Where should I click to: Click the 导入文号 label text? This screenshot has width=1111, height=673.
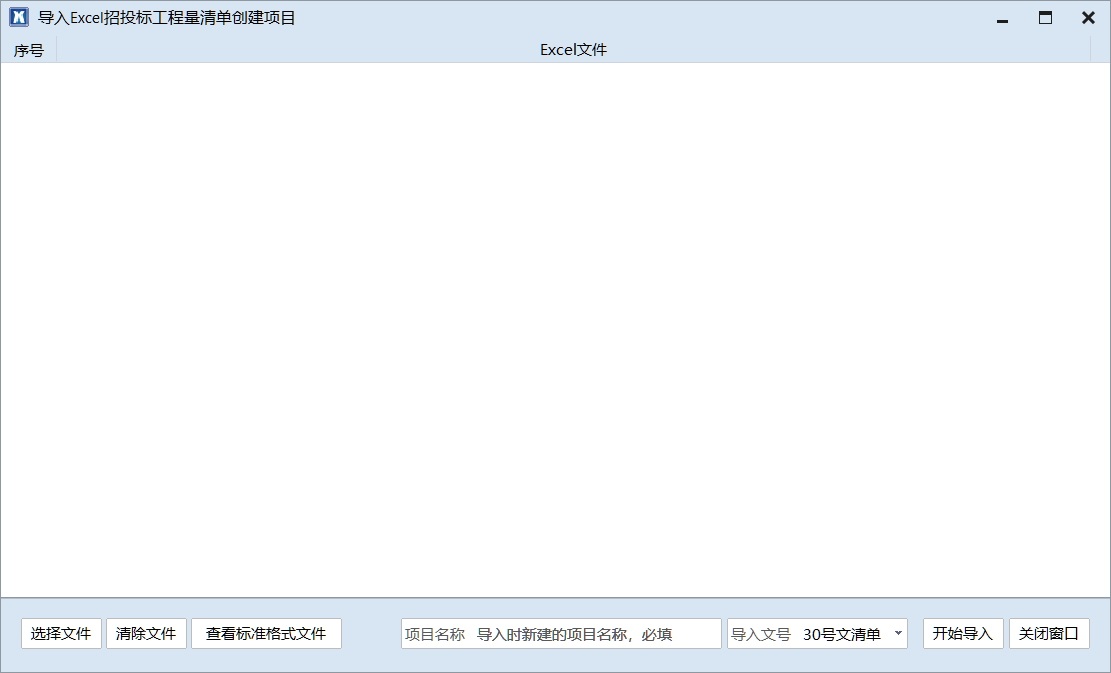760,634
